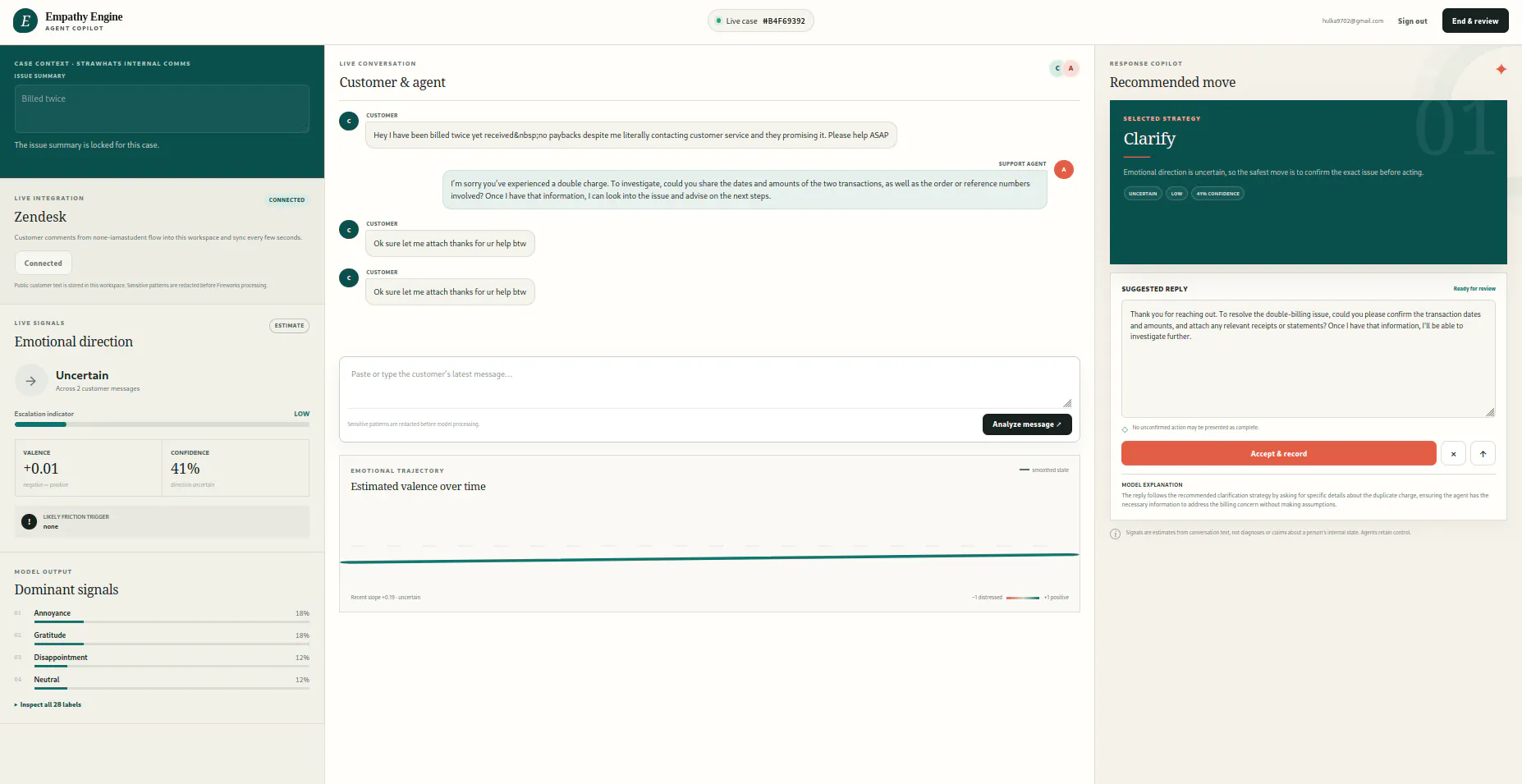This screenshot has height=784, width=1522.
Task: Click the ESTIMATE badge in Live Signals
Action: (x=289, y=326)
